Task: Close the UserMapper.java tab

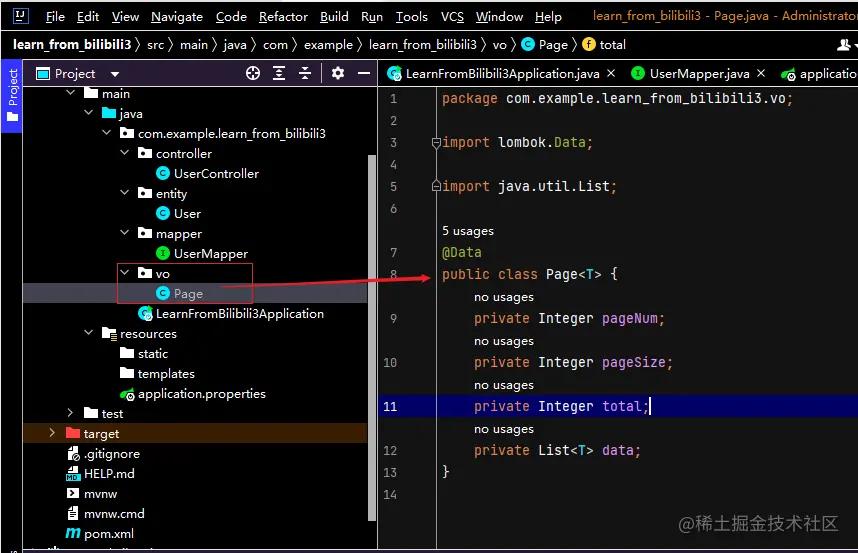Action: coord(761,73)
